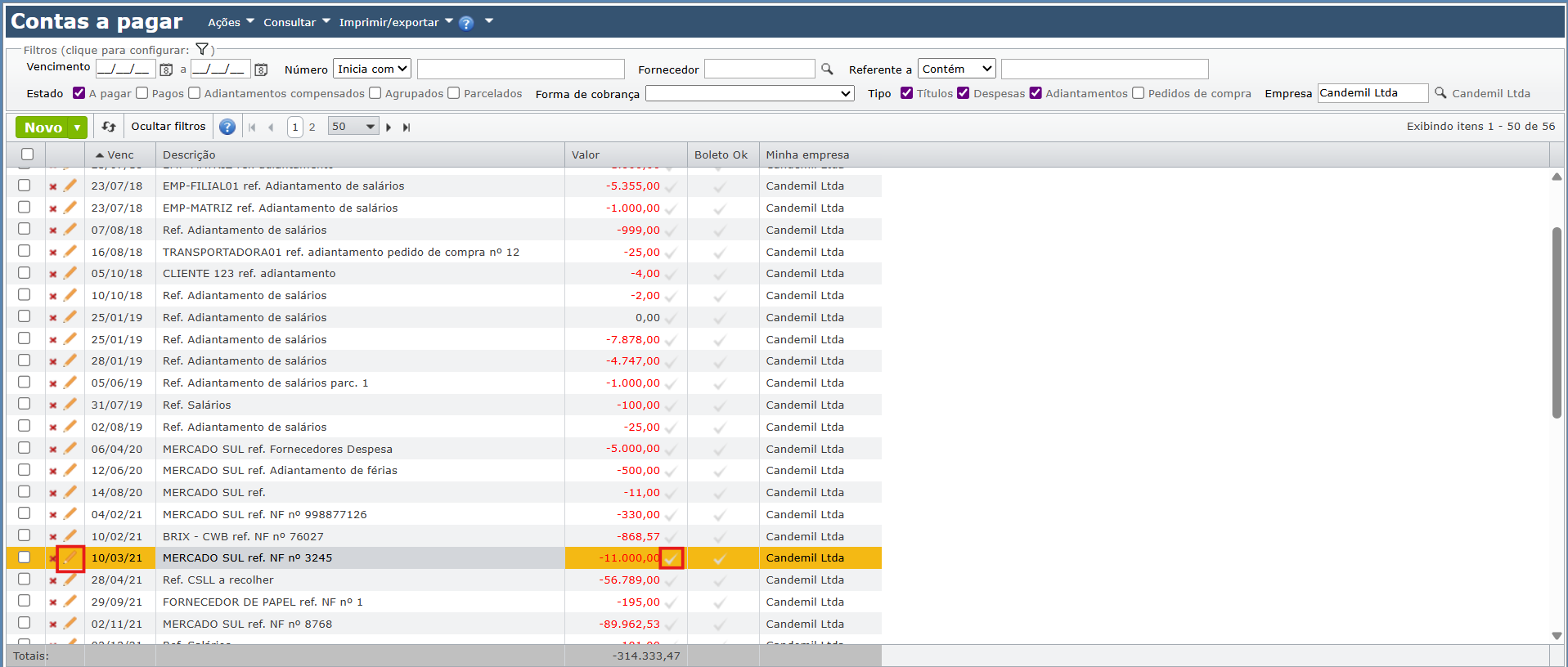This screenshot has height=667, width=1568.
Task: Click the vertical scrollbar thumb of the table
Action: [x=1557, y=323]
